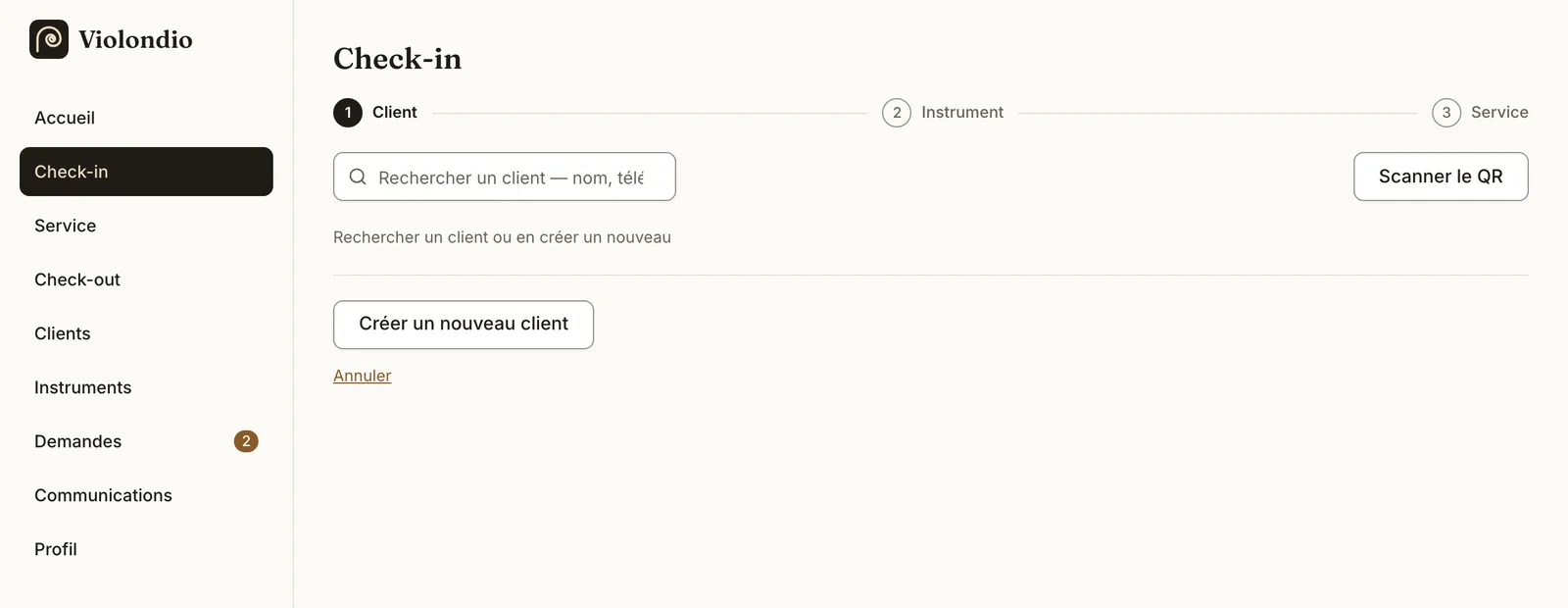Click the Annuler link

pyautogui.click(x=363, y=376)
